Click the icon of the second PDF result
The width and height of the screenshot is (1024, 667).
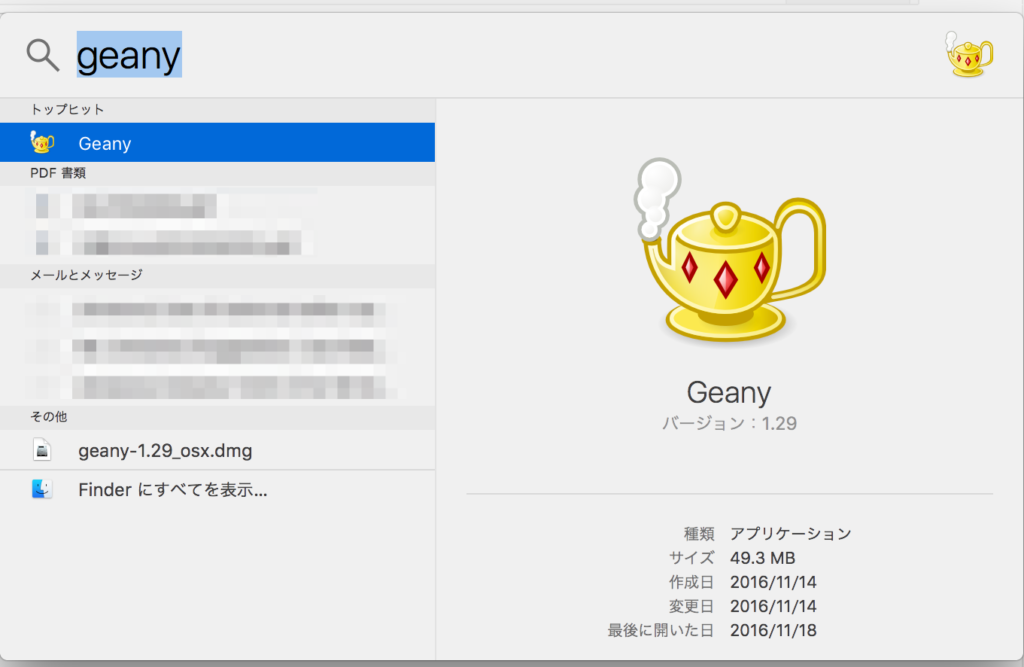(40, 241)
